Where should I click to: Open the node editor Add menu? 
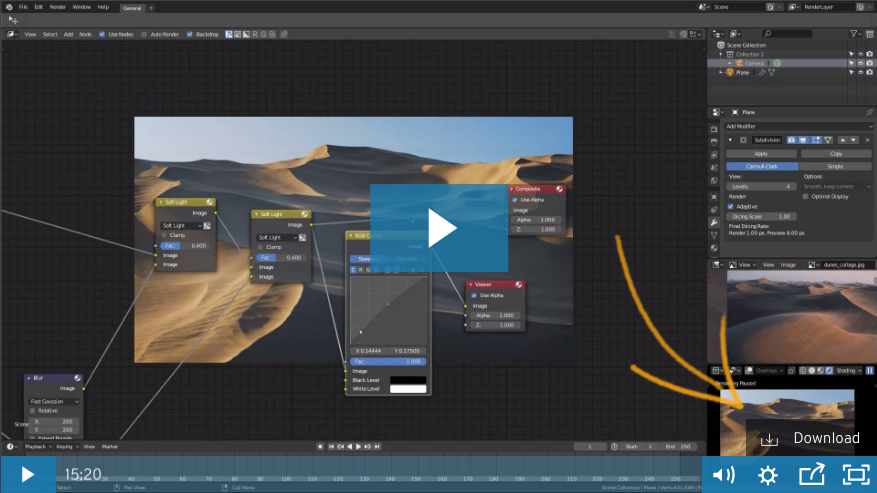pos(68,35)
